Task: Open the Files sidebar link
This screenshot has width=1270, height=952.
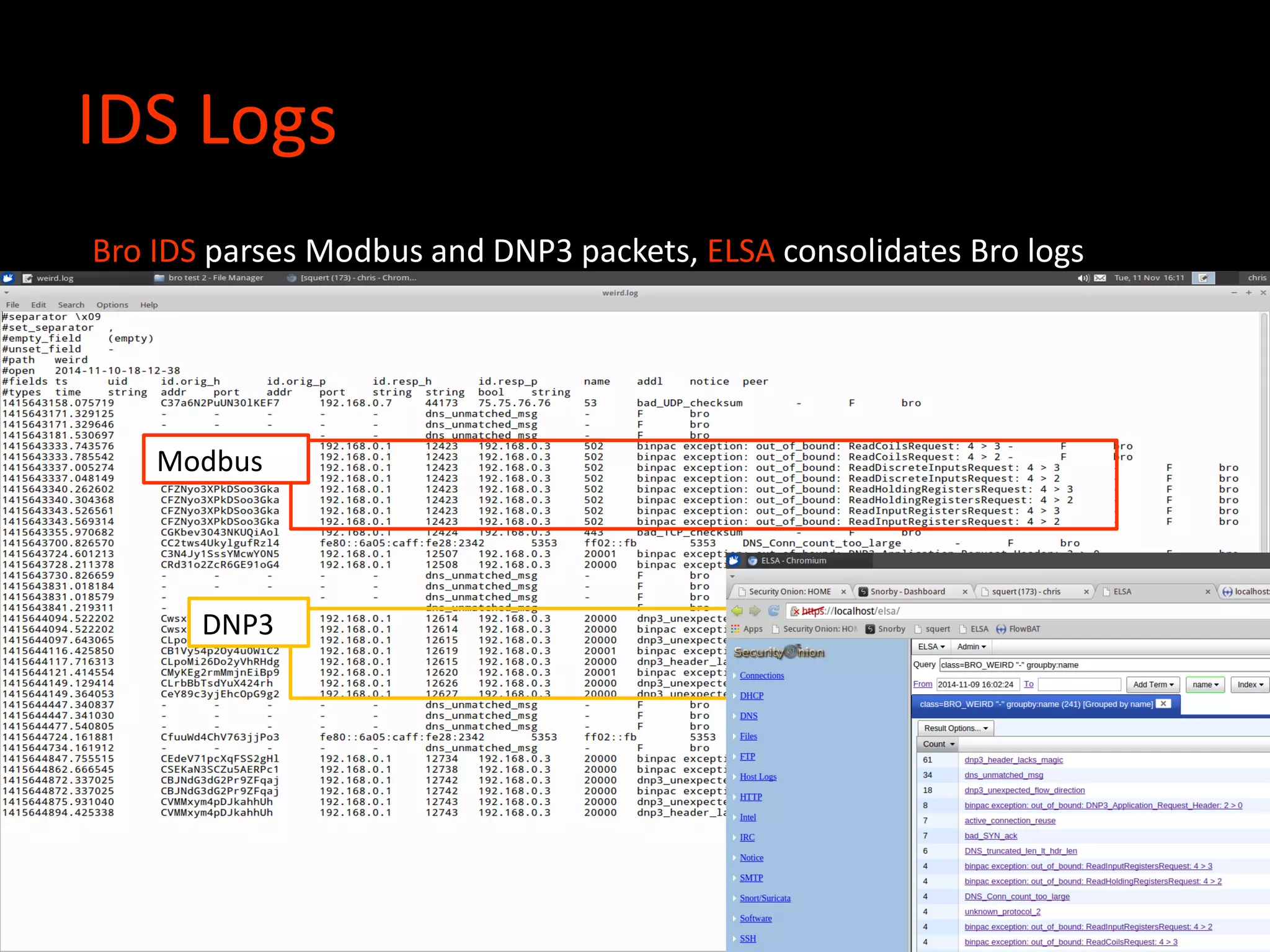Action: point(748,736)
